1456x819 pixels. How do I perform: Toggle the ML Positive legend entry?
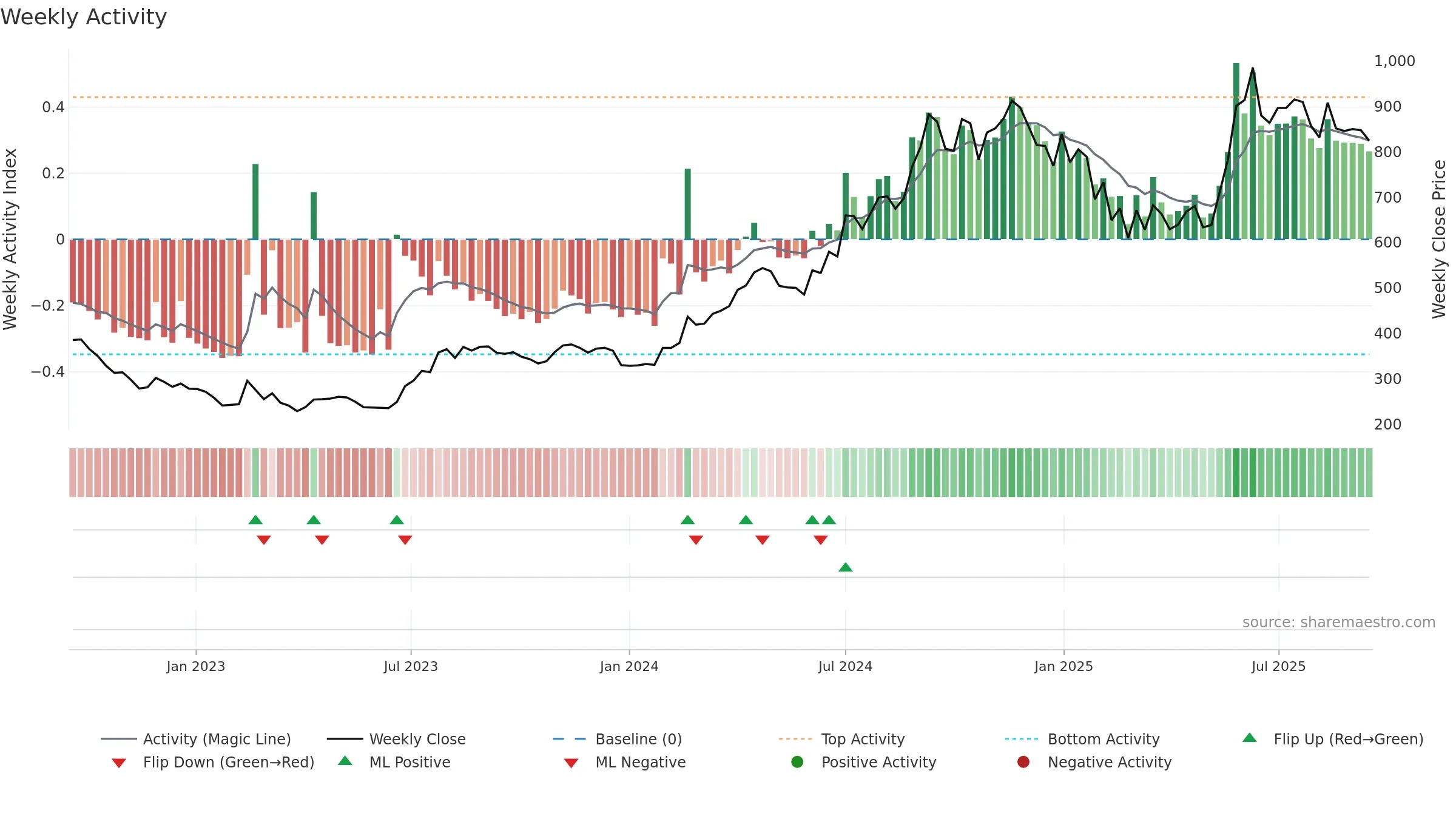(x=394, y=762)
